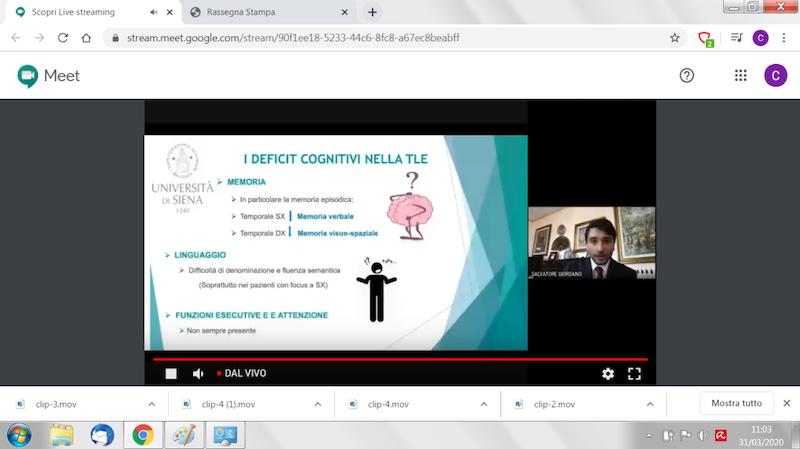Reload the current page
This screenshot has height=449, width=800.
coord(63,38)
